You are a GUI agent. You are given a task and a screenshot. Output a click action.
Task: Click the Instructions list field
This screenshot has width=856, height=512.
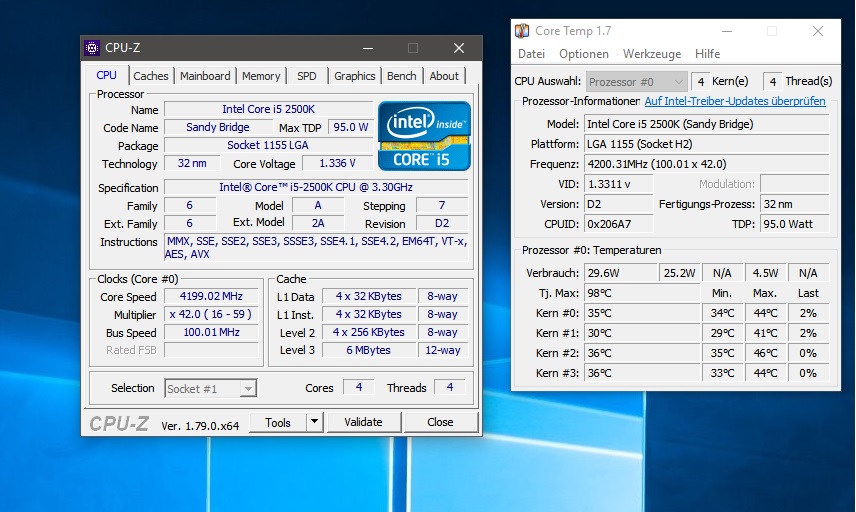[x=316, y=247]
